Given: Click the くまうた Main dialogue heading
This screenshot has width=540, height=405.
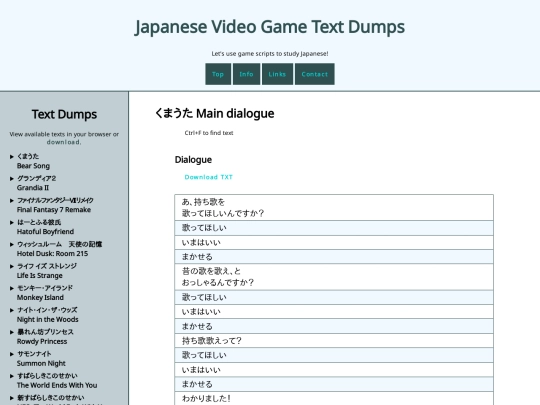Looking at the screenshot, I should [215, 113].
